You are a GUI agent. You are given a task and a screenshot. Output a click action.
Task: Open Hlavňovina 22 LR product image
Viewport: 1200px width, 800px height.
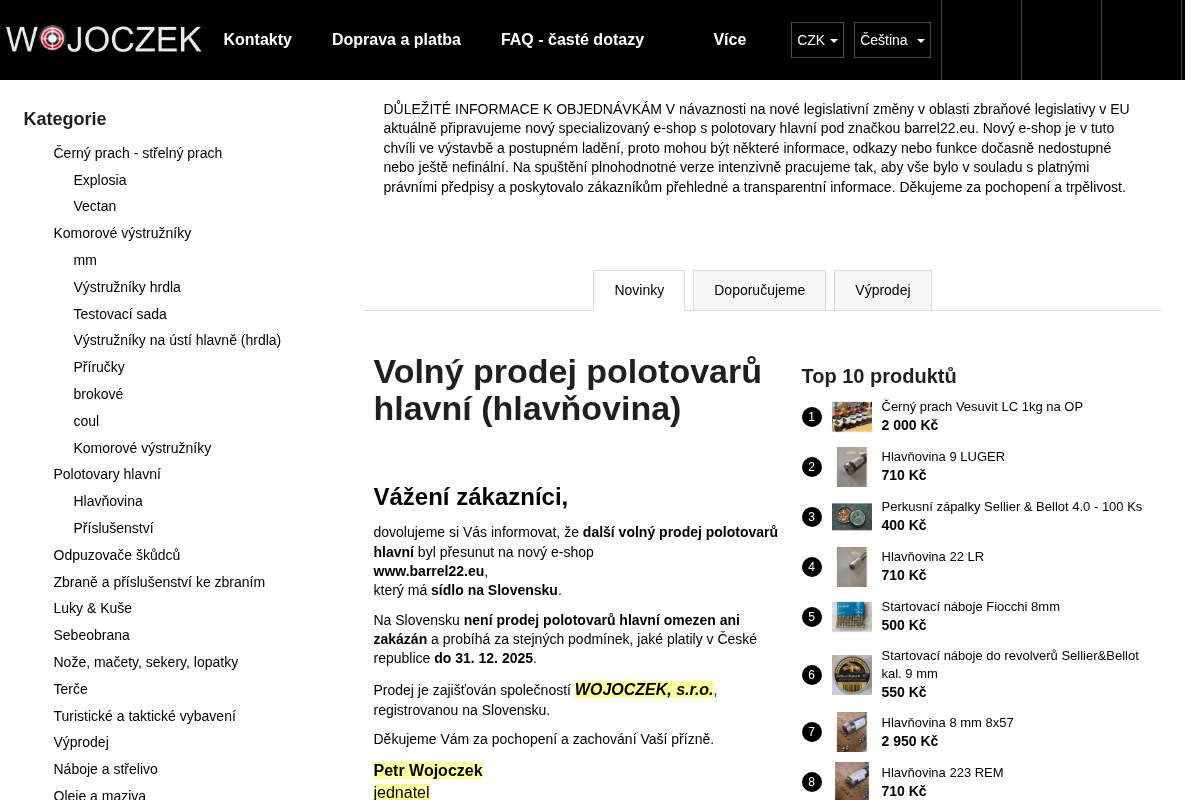[852, 567]
